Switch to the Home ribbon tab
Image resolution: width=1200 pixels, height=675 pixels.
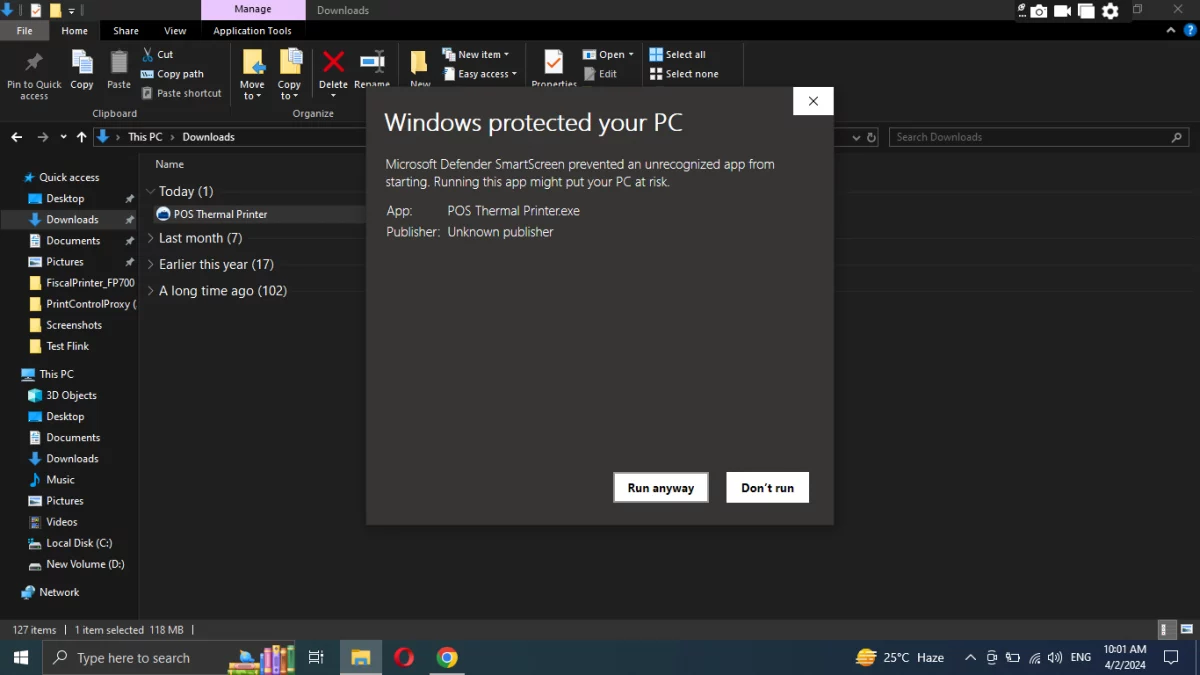(75, 31)
